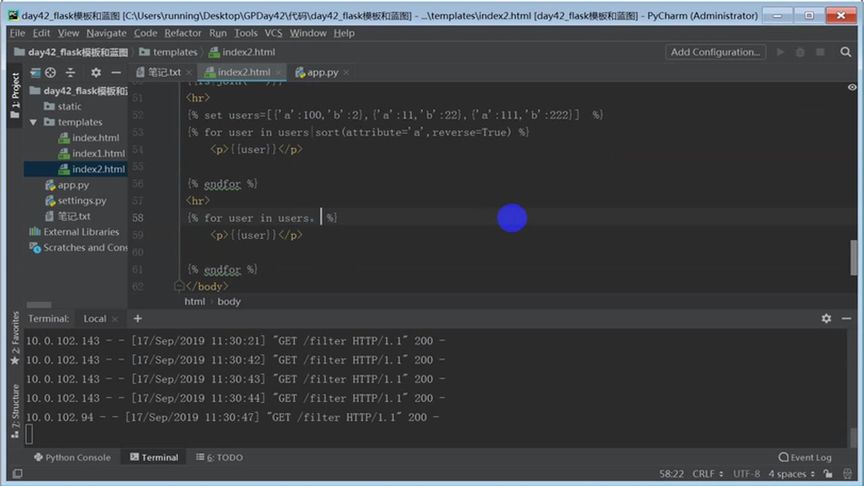Click the Add Configuration button

point(715,52)
